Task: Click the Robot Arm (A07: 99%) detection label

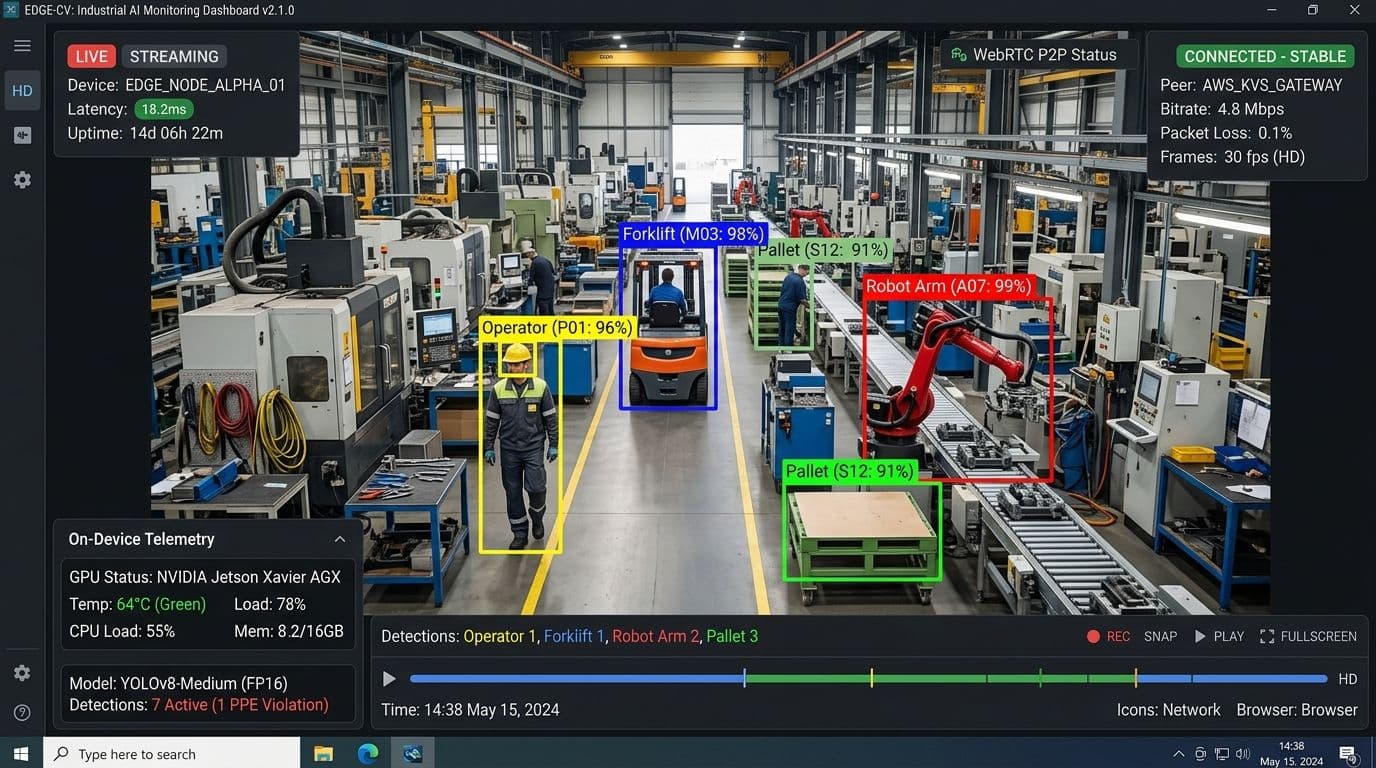Action: [948, 286]
